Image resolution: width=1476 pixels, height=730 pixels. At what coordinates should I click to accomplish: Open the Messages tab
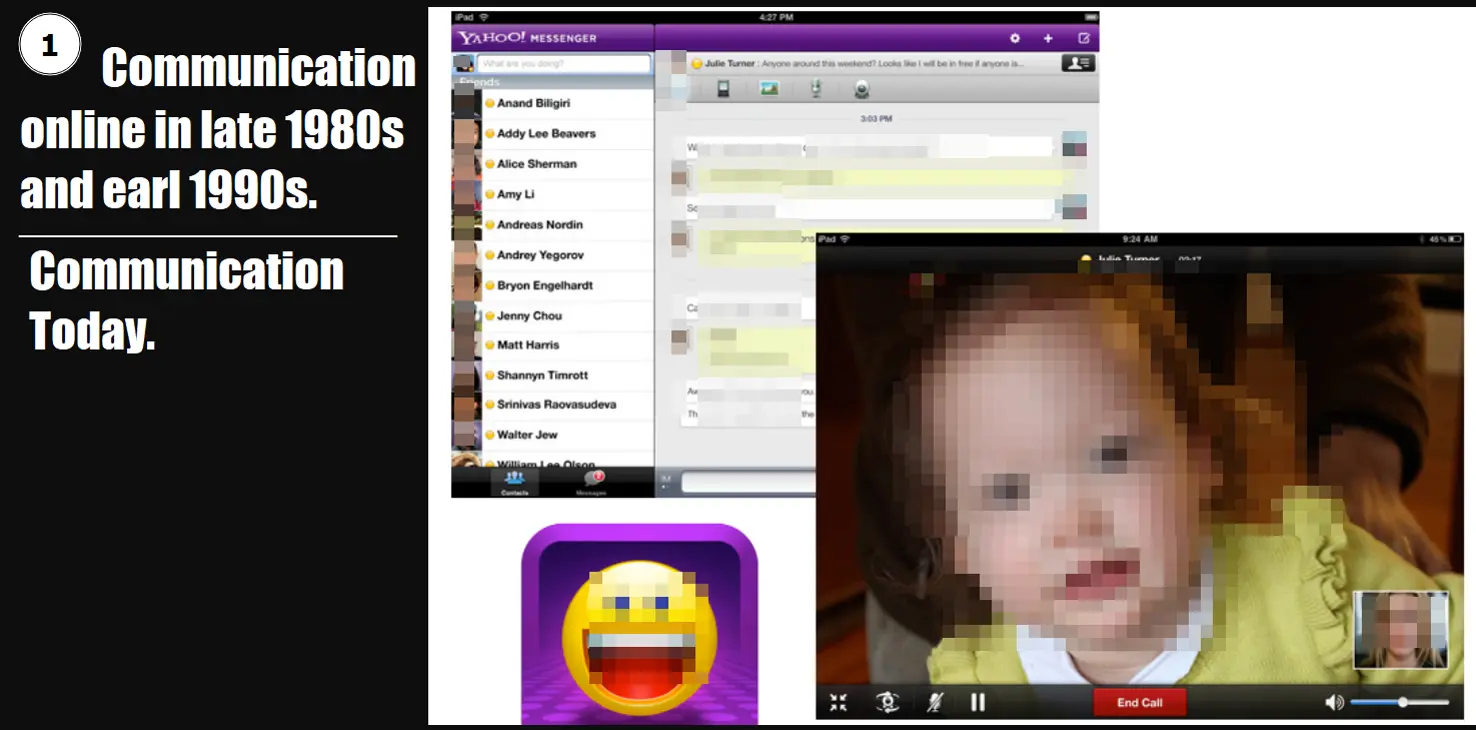point(591,482)
